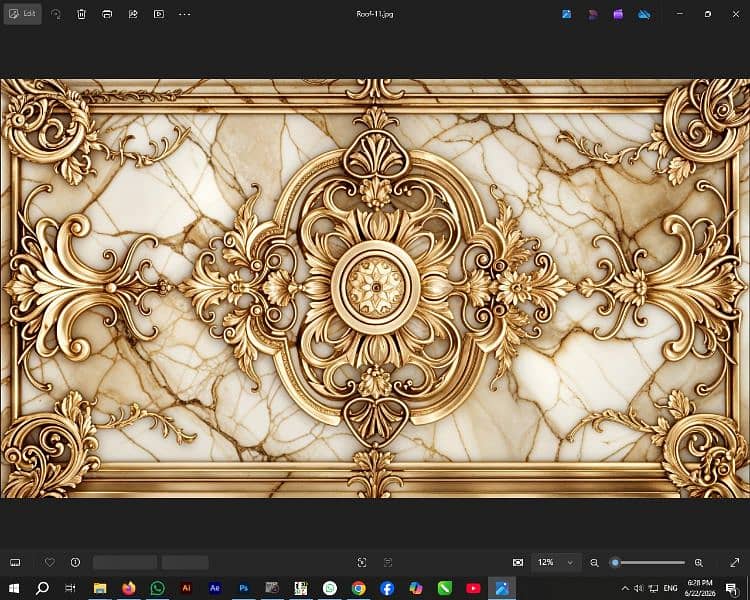Enter full screen with the expand arrows icon
This screenshot has height=600, width=750.
(x=735, y=563)
